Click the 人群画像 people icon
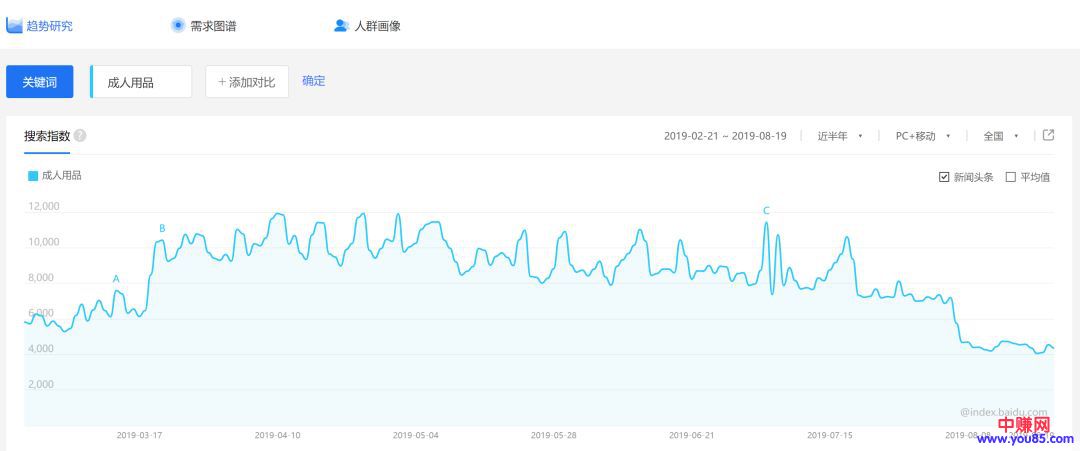Image resolution: width=1080 pixels, height=451 pixels. (x=341, y=25)
